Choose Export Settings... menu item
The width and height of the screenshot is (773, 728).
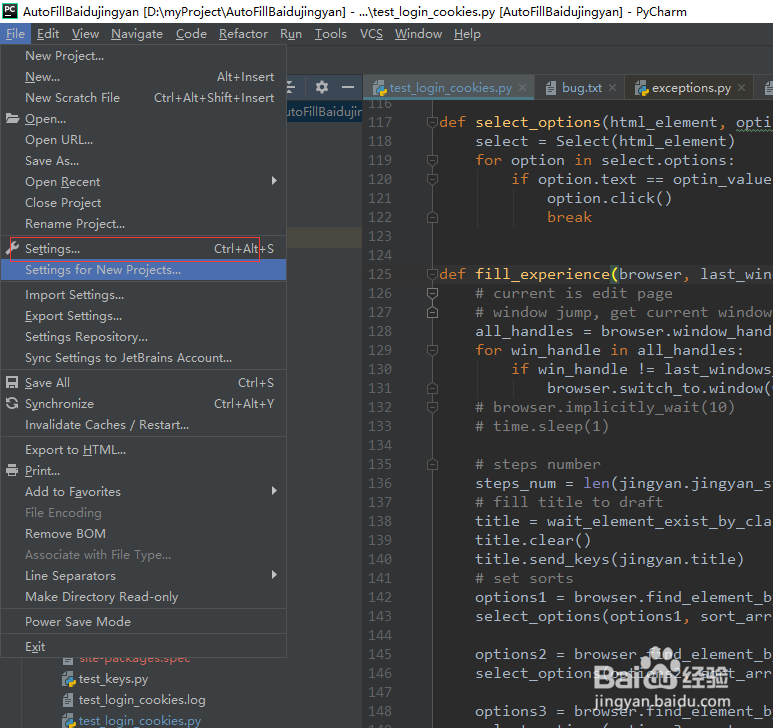[x=143, y=315]
